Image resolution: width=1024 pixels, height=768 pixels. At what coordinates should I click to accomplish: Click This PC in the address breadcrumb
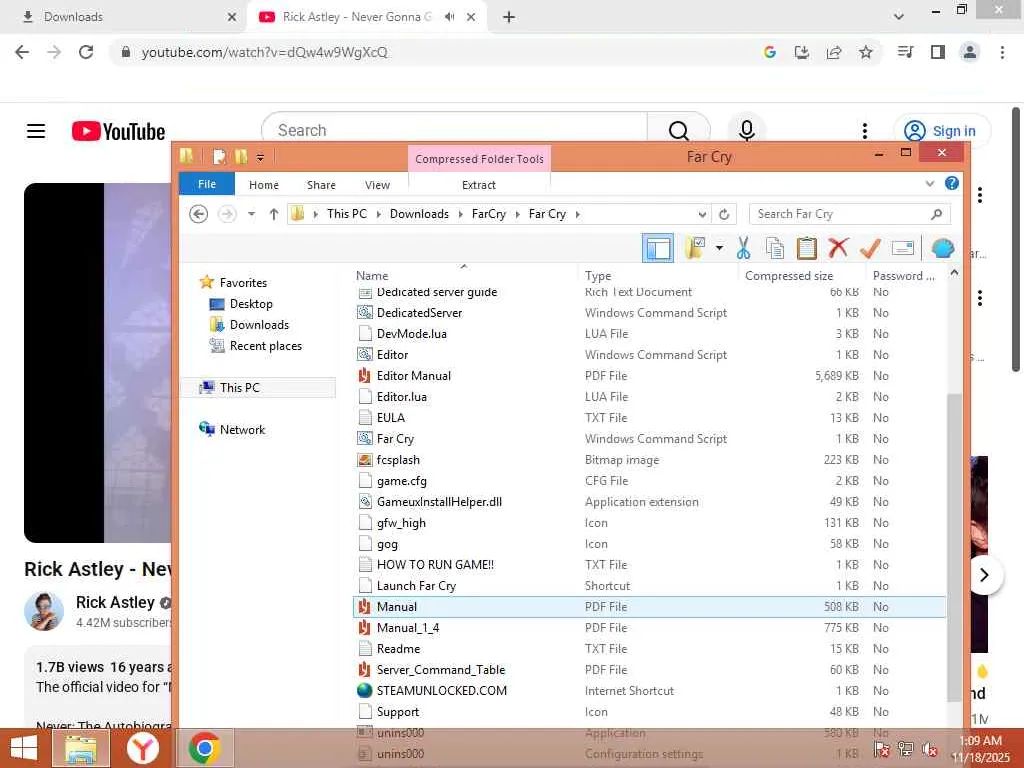(x=347, y=214)
